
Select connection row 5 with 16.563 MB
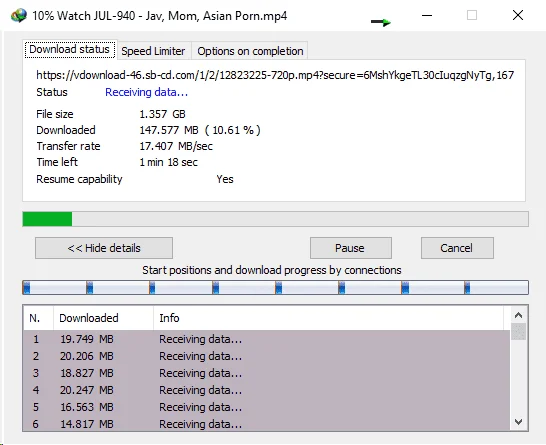pyautogui.click(x=267, y=407)
